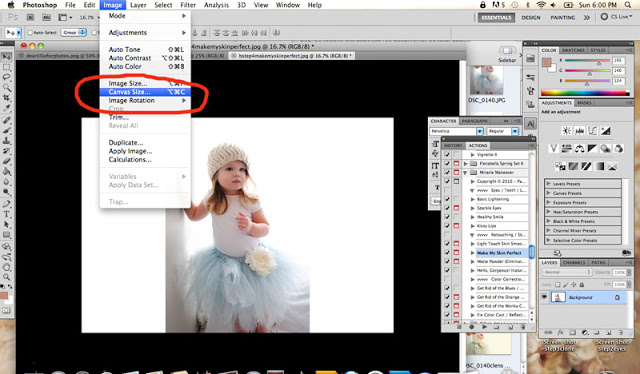Add an Invert adjustment
This screenshot has width=640, height=374.
pyautogui.click(x=560, y=166)
